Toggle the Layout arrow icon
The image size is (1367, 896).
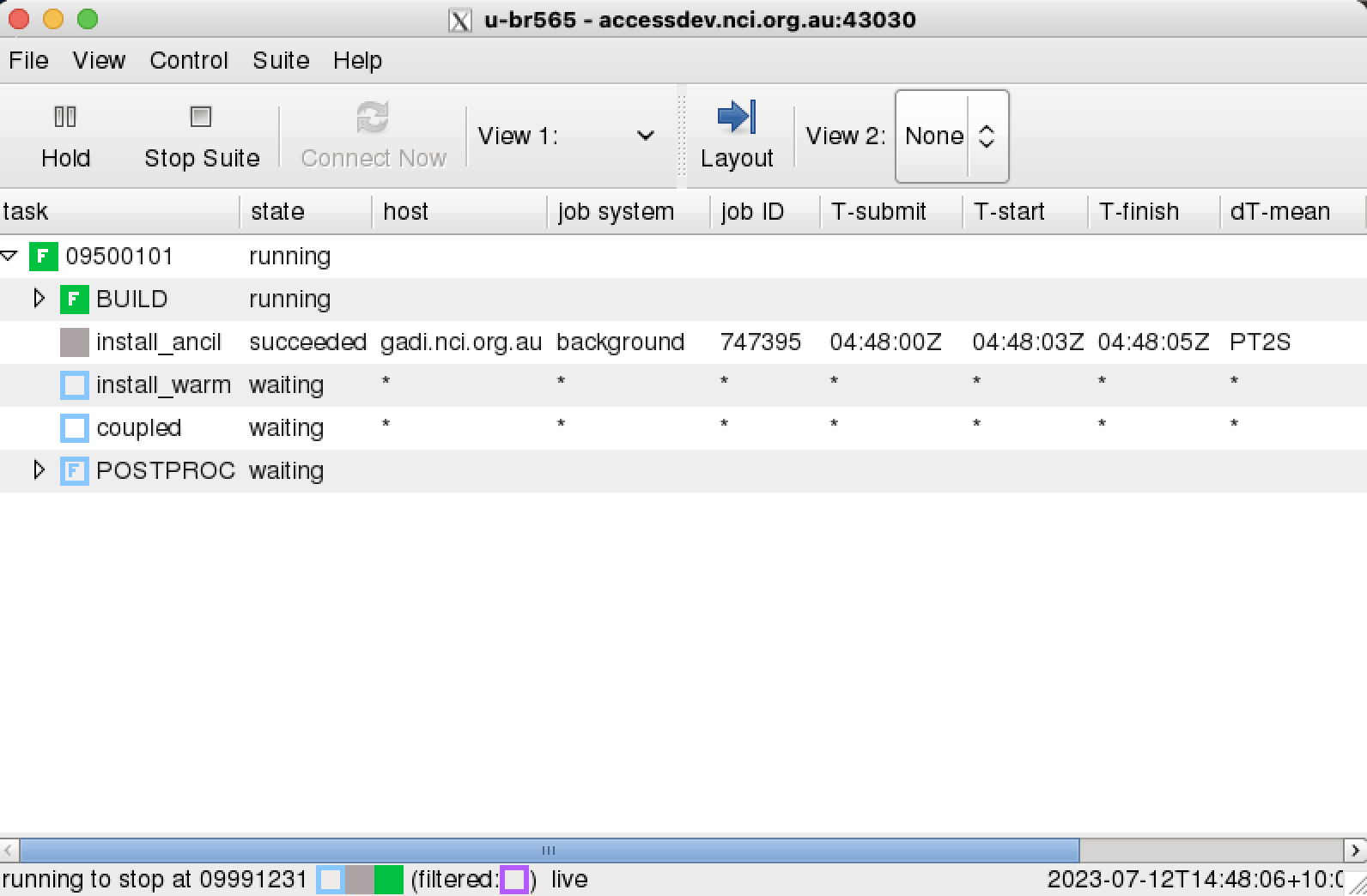click(x=736, y=116)
